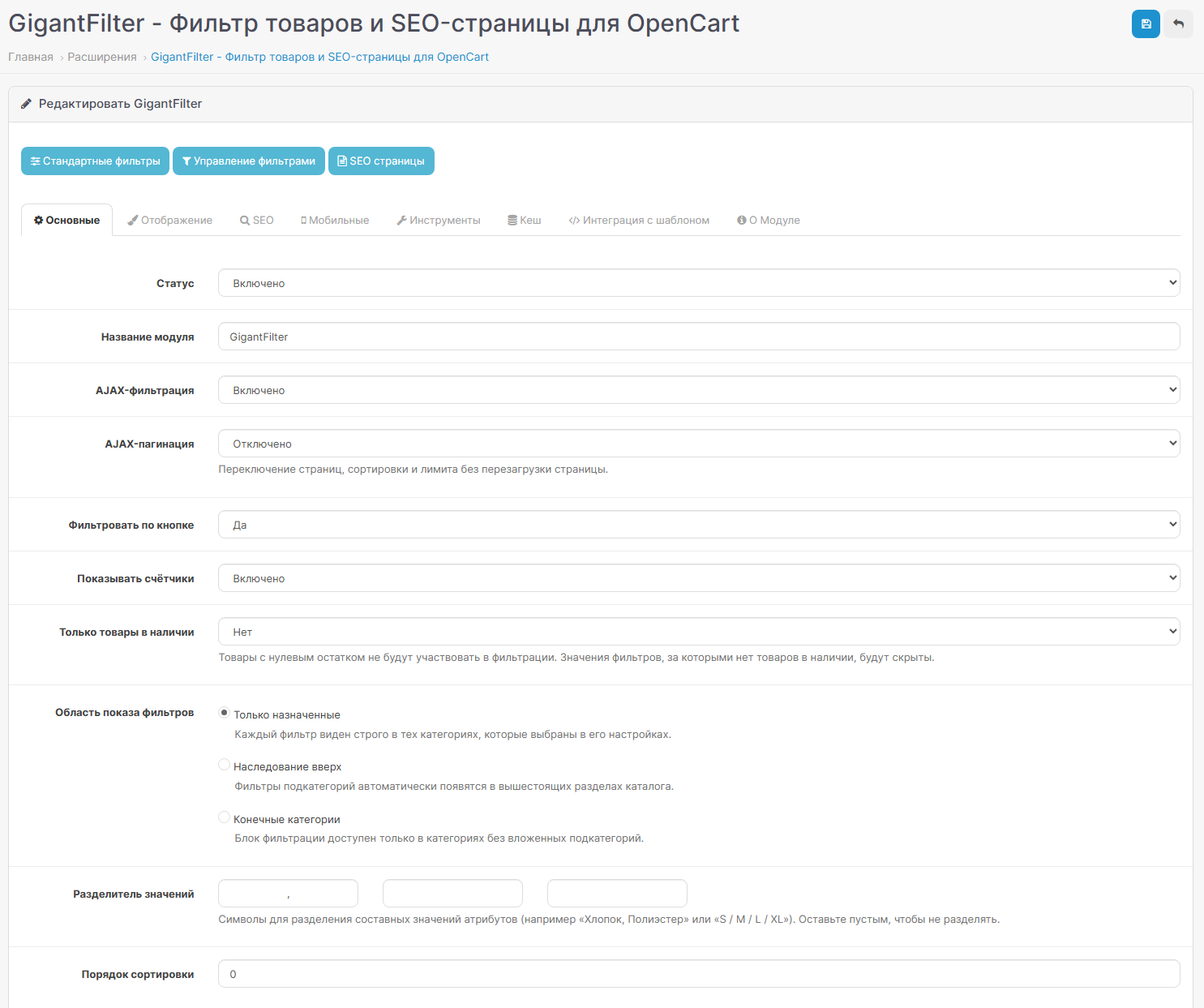Click the Статус field label

(175, 283)
